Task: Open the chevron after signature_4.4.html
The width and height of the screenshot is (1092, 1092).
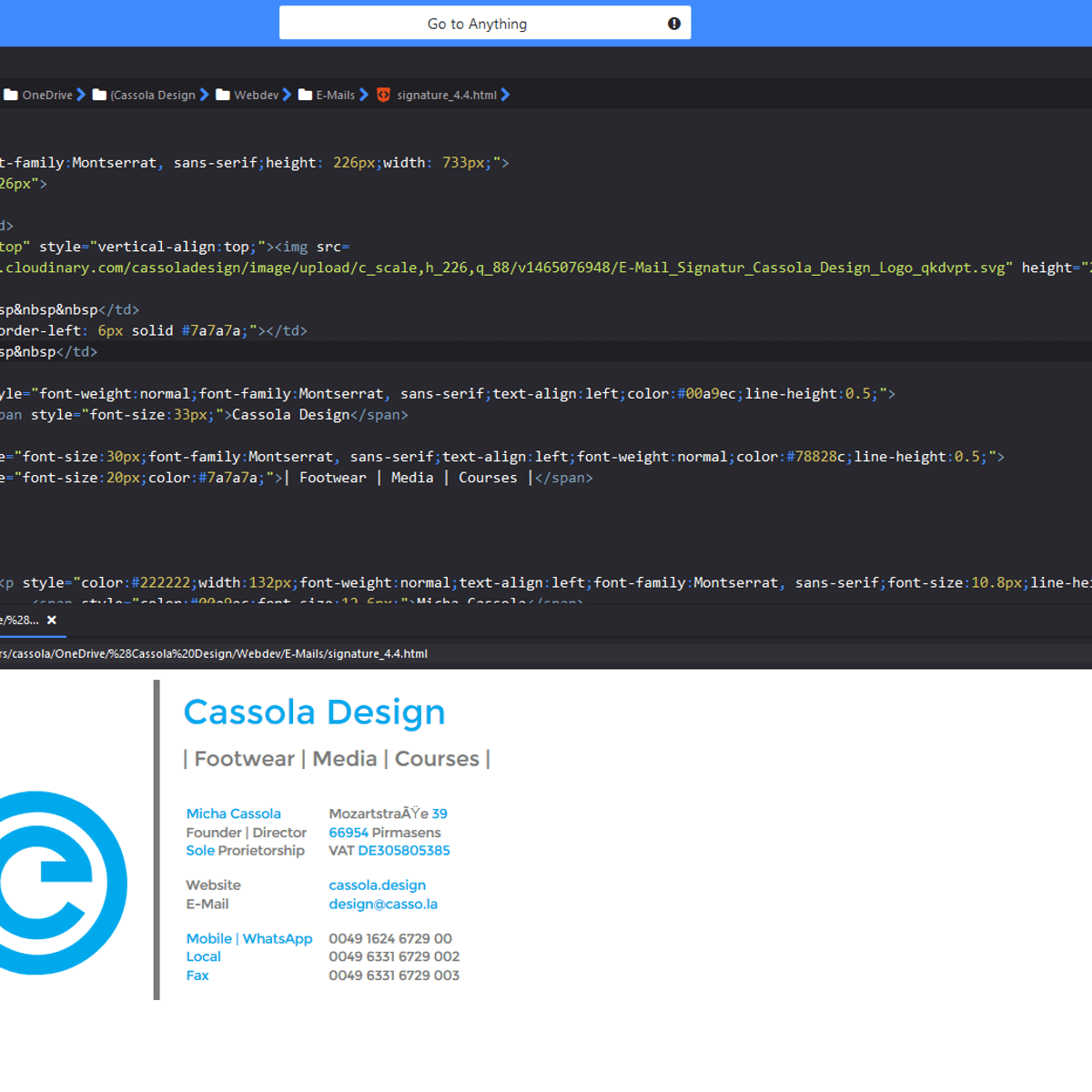Action: click(506, 95)
